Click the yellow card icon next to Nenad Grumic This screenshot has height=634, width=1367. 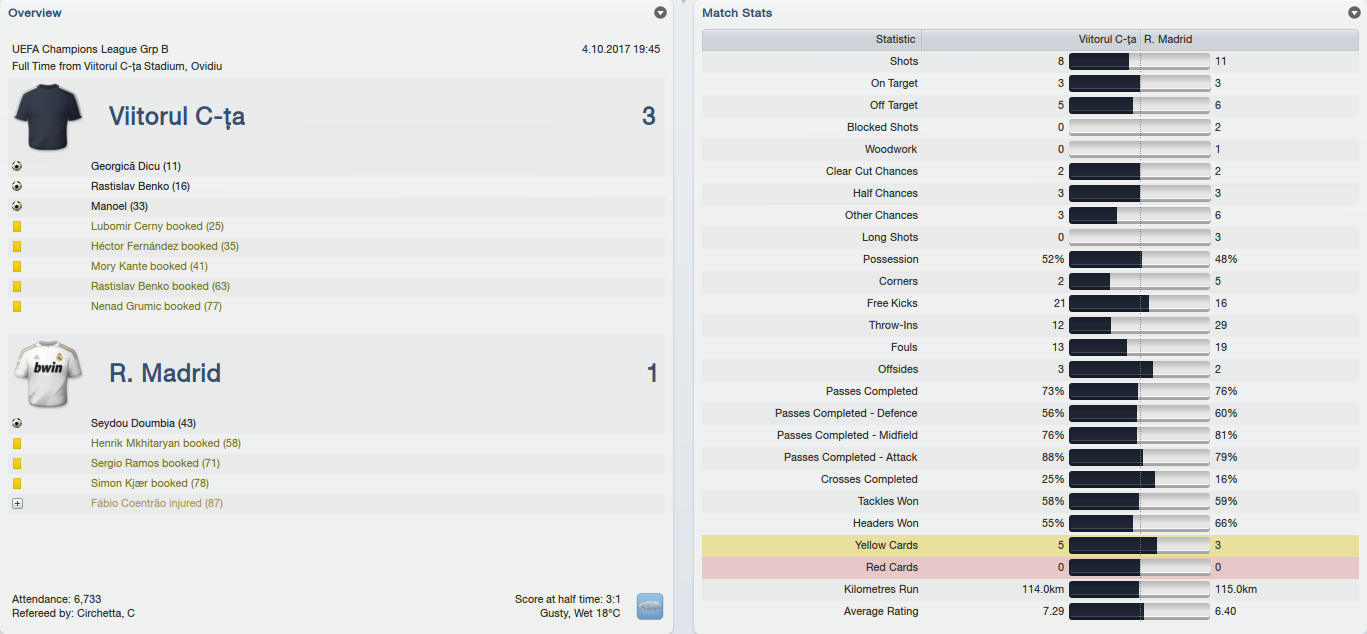click(17, 306)
